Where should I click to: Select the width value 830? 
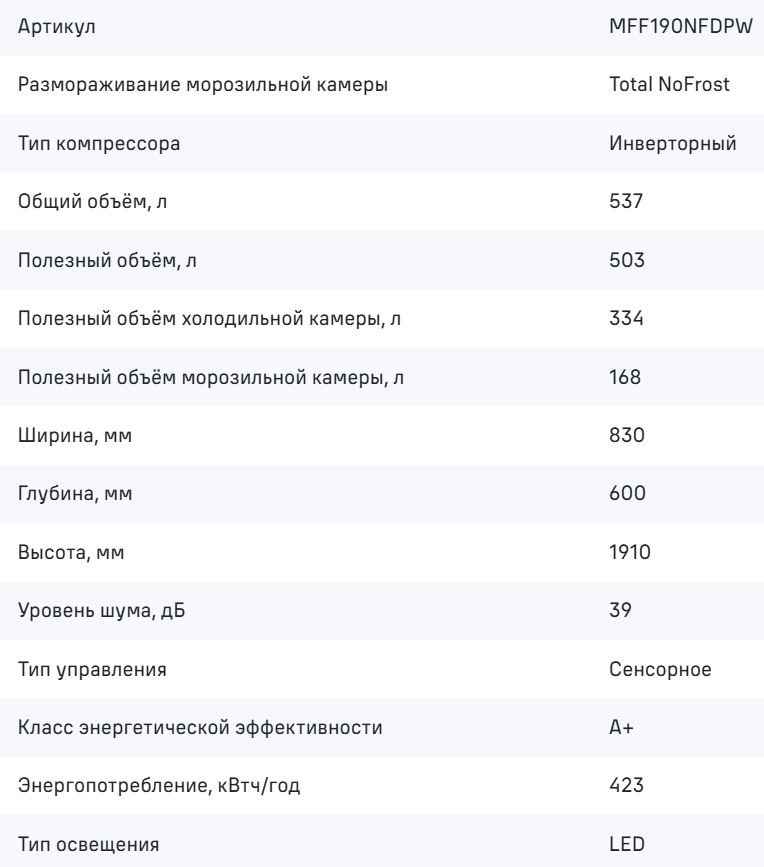(x=627, y=435)
